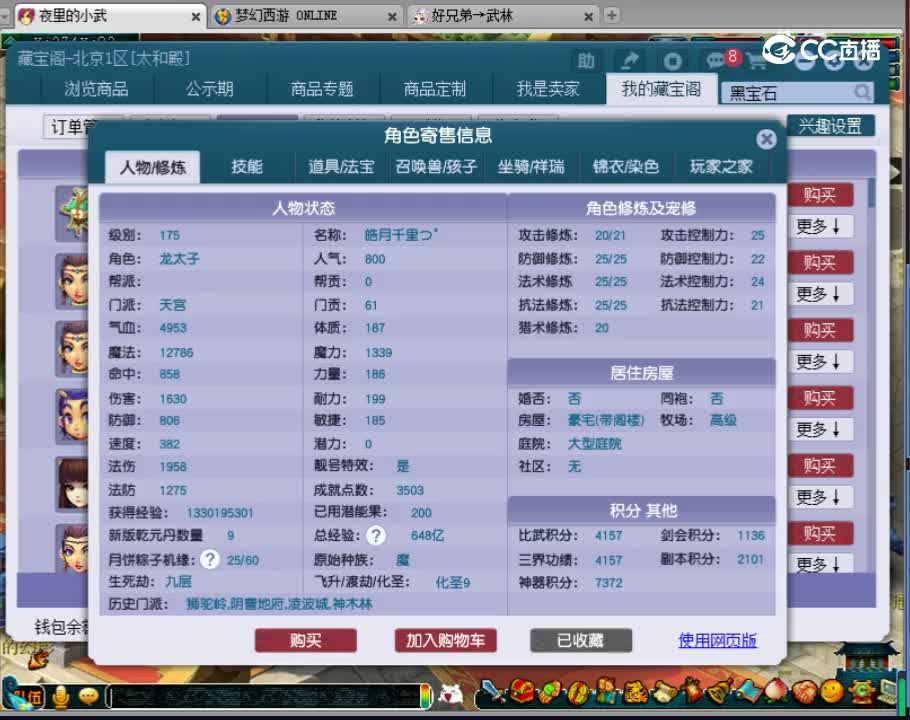Click the colored meter beside chat bar
The image size is (910, 720).
pyautogui.click(x=426, y=696)
